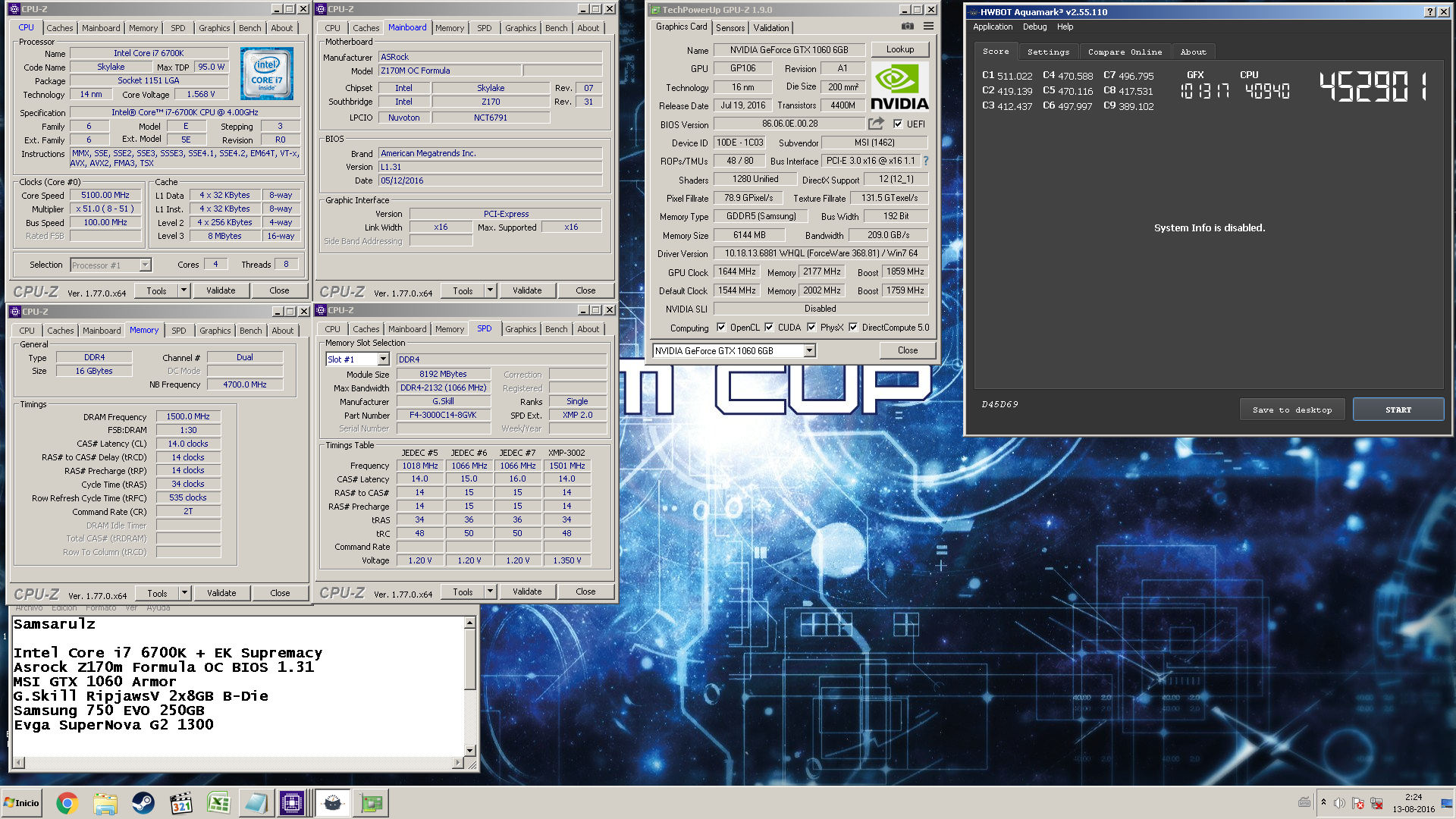Viewport: 1456px width, 819px height.
Task: Click the Notepad vertical scrollbar thumb
Action: pyautogui.click(x=469, y=660)
